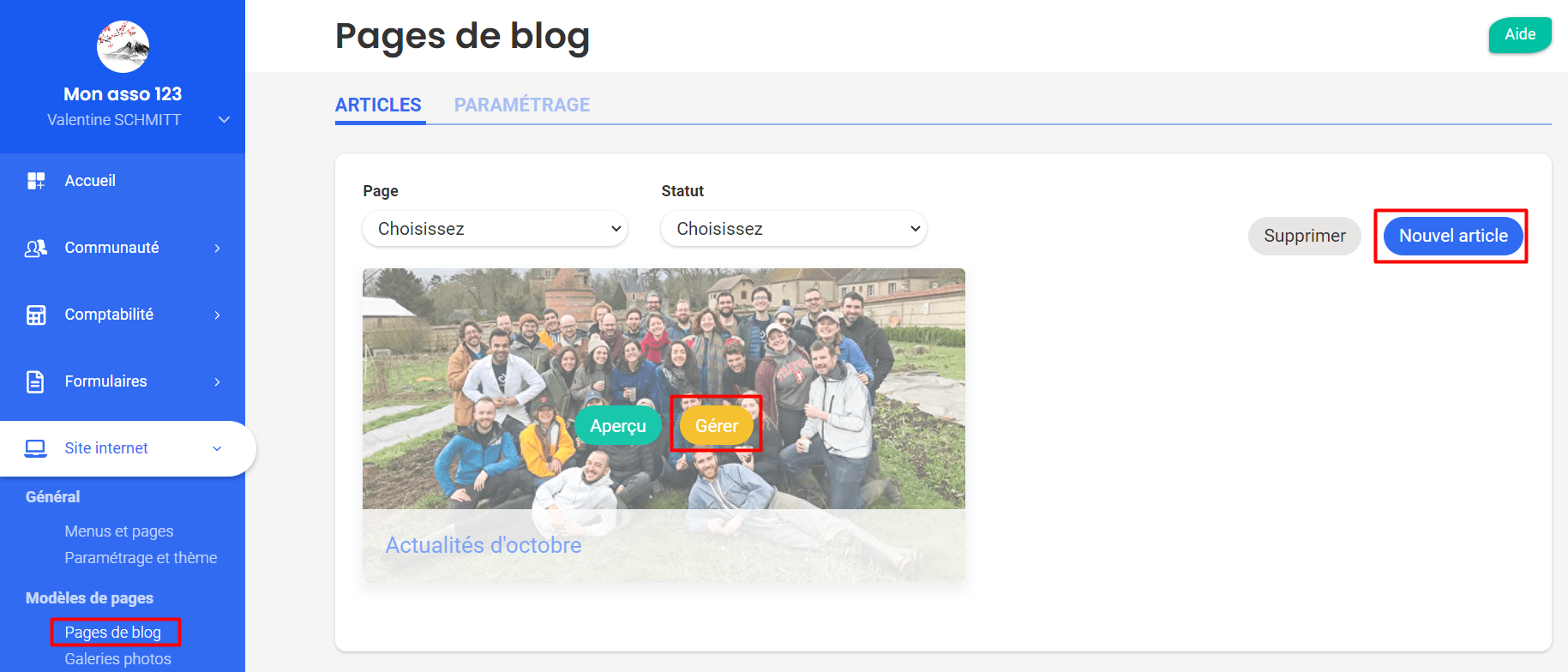Click the Site internet laptop icon

36,448
